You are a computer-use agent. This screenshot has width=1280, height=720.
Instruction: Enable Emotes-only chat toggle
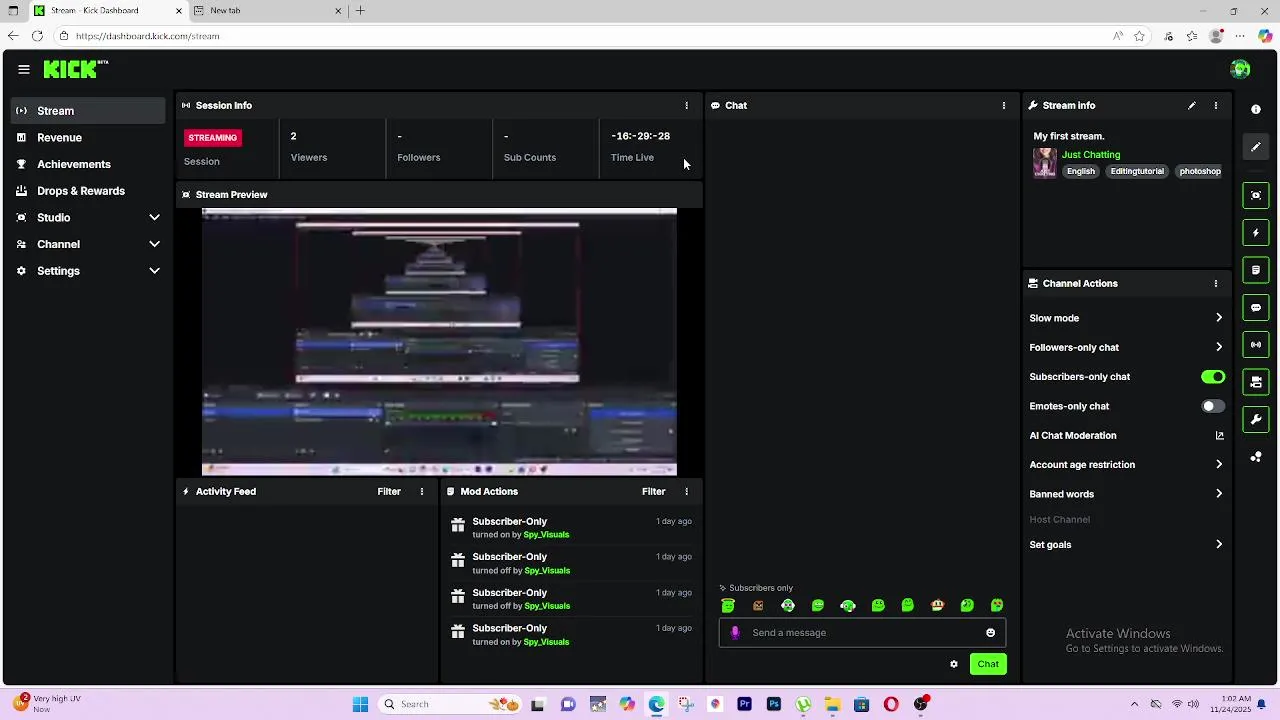(x=1213, y=406)
